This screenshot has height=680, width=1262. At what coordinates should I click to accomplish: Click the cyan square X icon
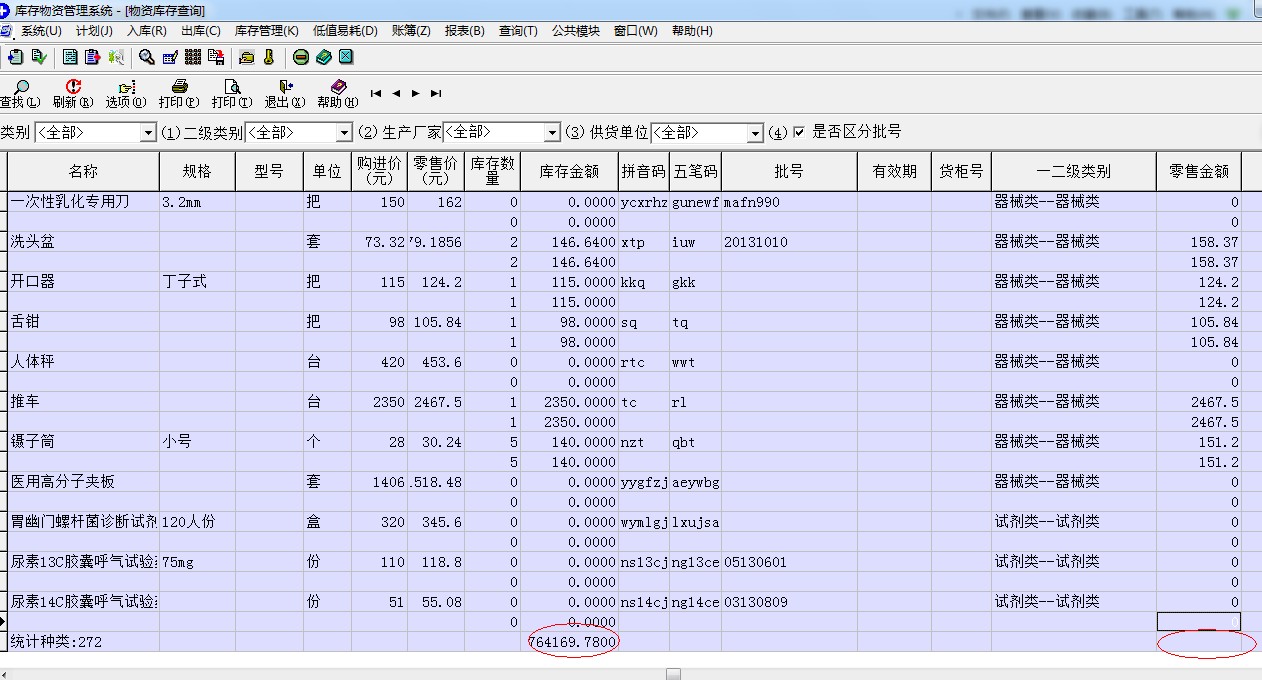pyautogui.click(x=346, y=57)
